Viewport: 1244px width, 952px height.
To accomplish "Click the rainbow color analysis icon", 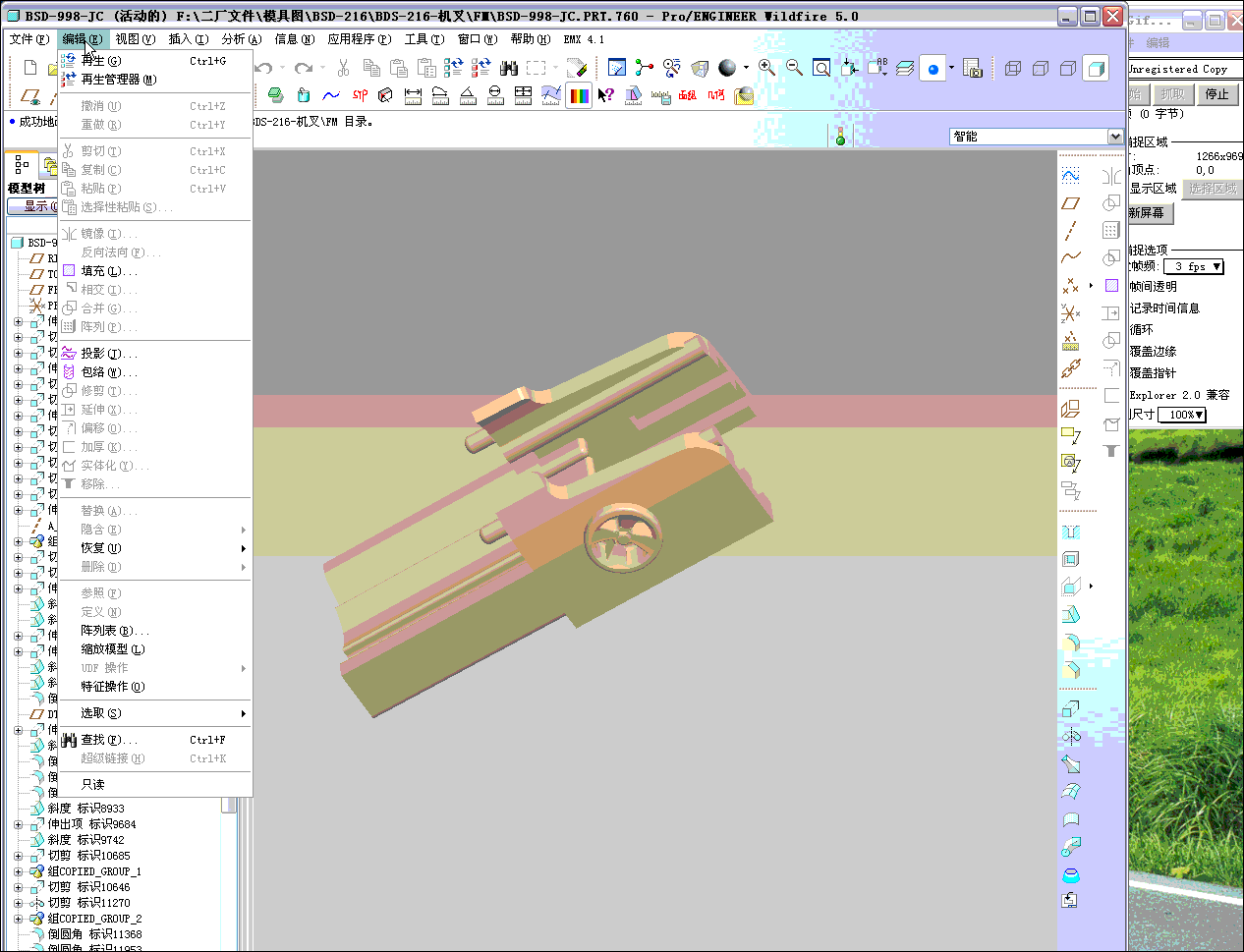I will click(579, 95).
